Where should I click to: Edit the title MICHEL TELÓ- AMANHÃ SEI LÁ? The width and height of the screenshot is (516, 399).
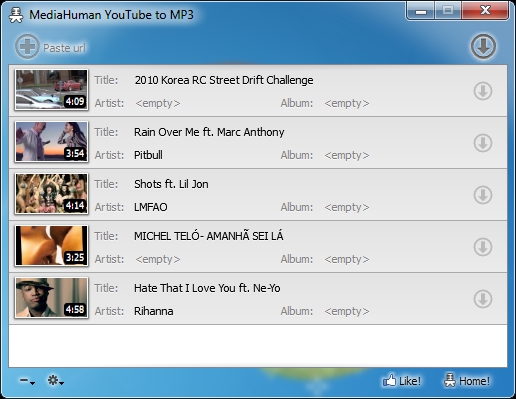tap(209, 236)
